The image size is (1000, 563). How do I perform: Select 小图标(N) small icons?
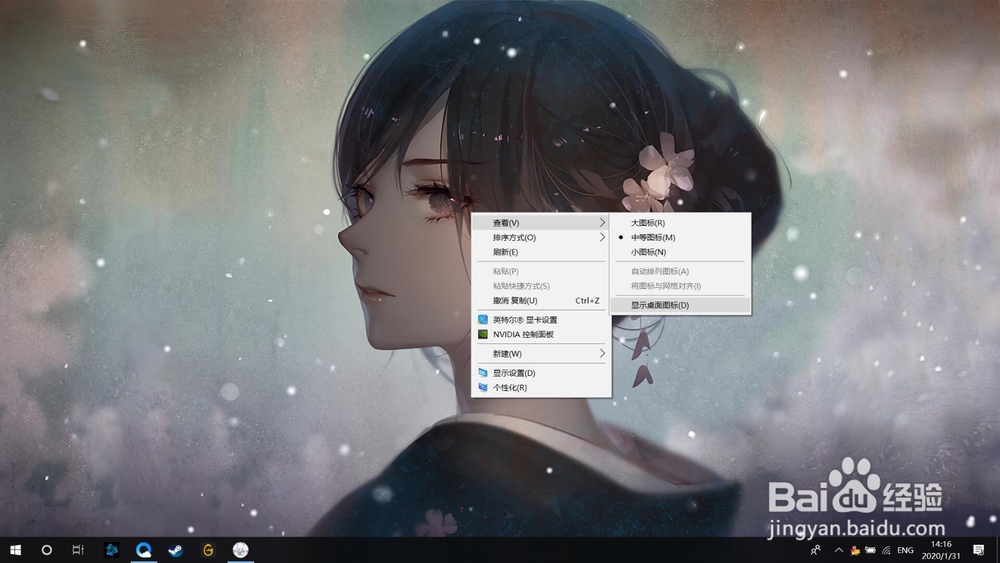coord(681,252)
